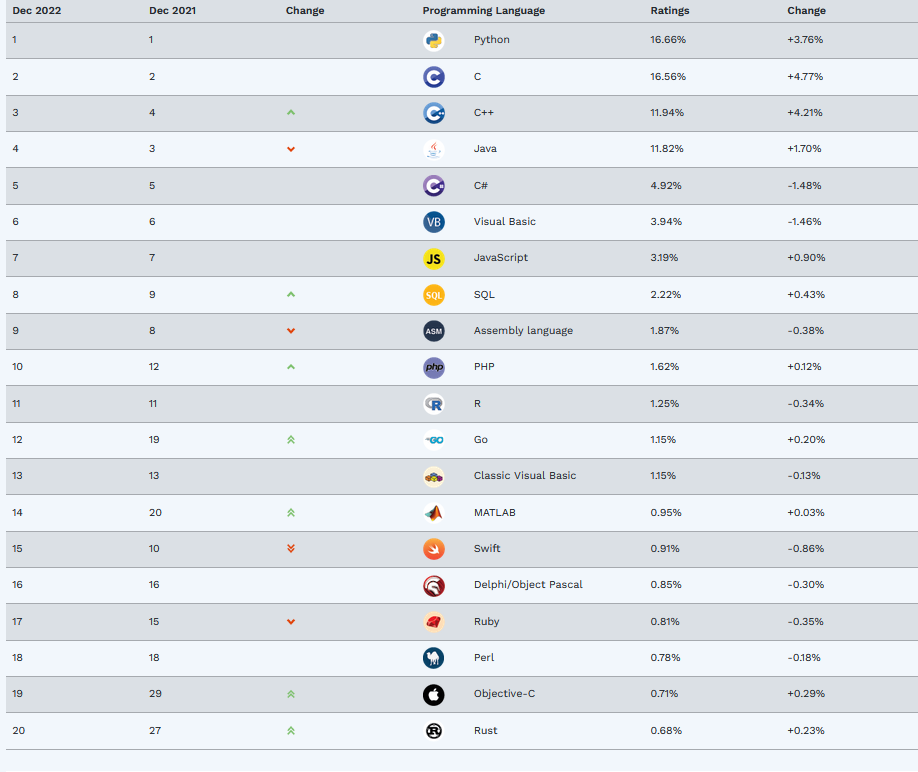Click the C++ language logo
This screenshot has width=918, height=772.
[x=433, y=113]
